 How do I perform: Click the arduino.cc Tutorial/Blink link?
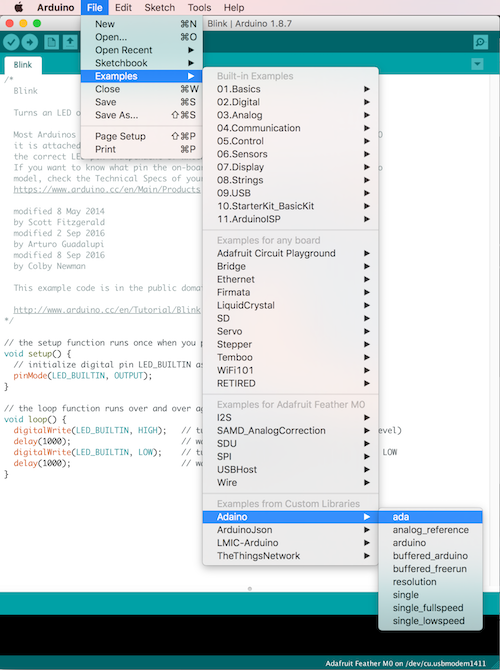107,310
